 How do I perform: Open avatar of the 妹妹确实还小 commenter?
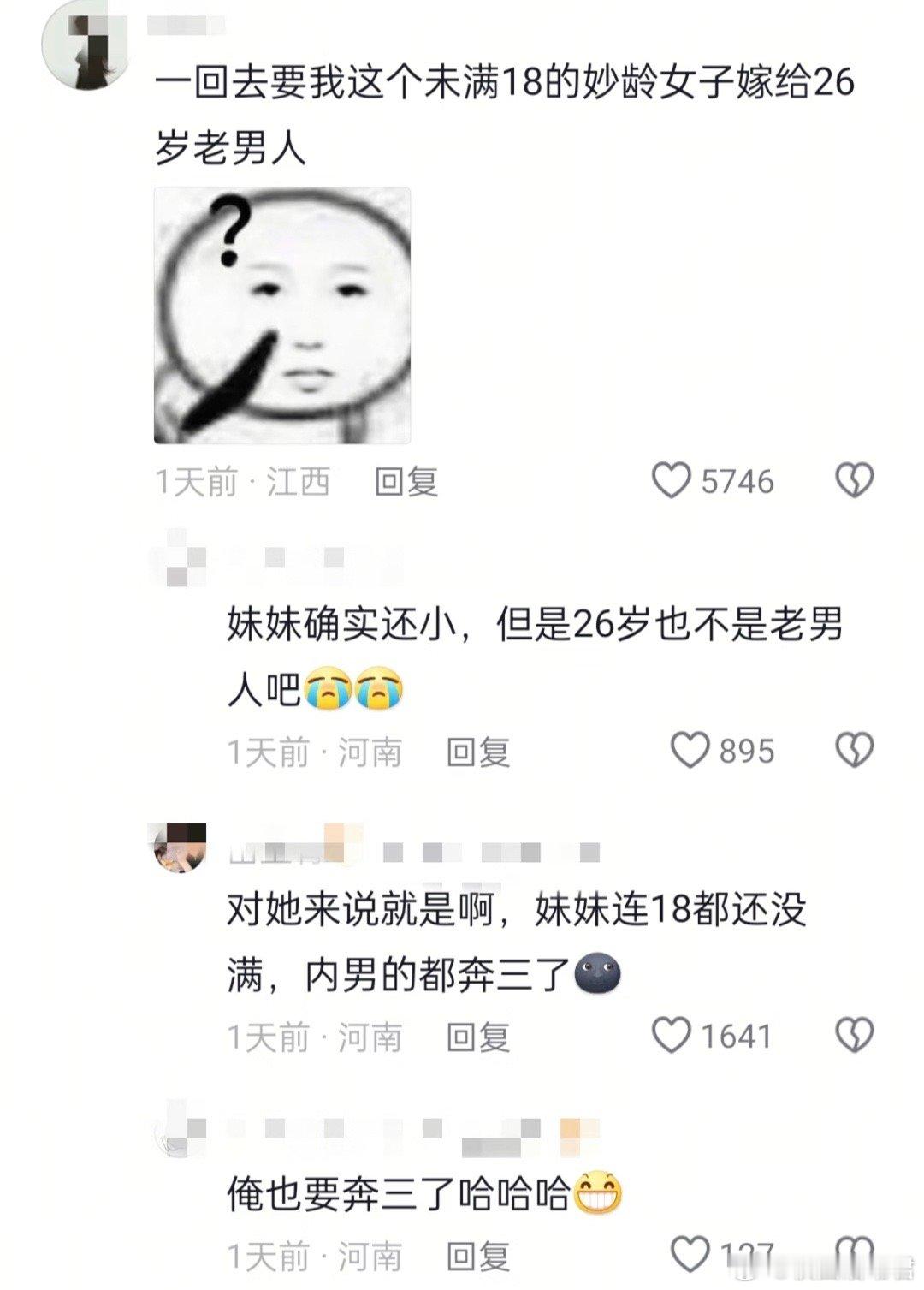coord(180,558)
